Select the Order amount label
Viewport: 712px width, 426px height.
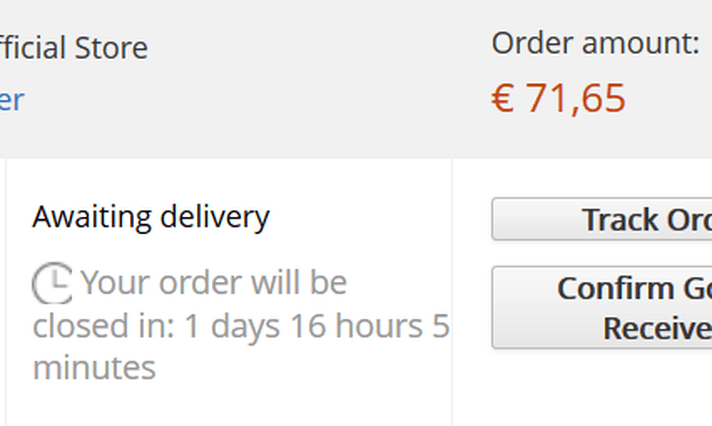(x=595, y=44)
